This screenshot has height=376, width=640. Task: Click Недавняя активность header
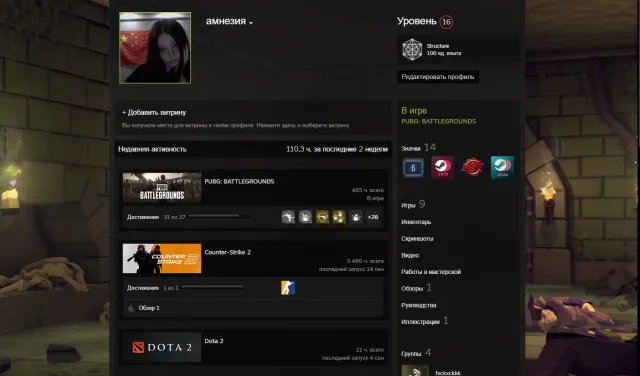coord(152,149)
